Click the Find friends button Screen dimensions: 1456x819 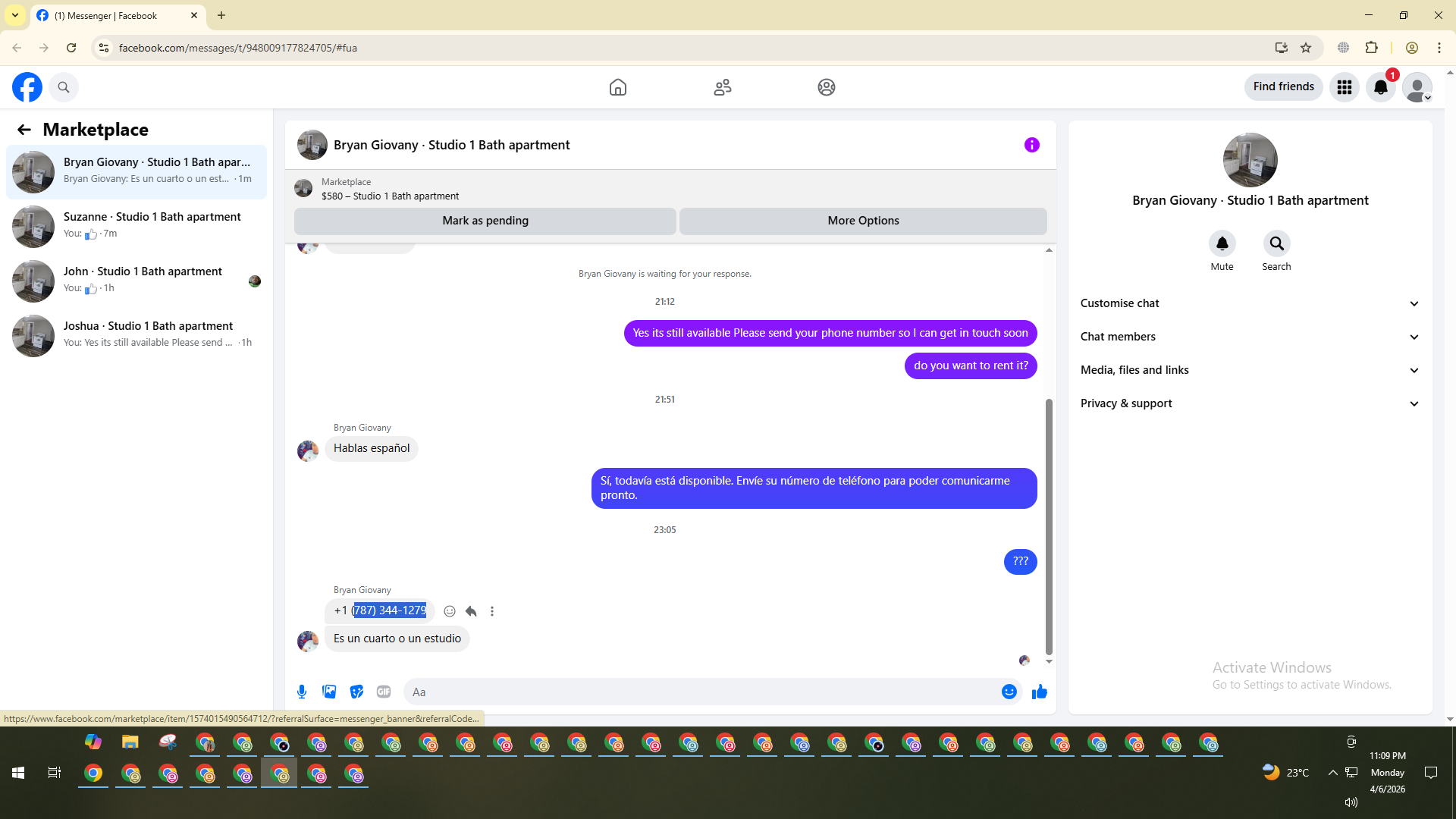click(x=1284, y=87)
